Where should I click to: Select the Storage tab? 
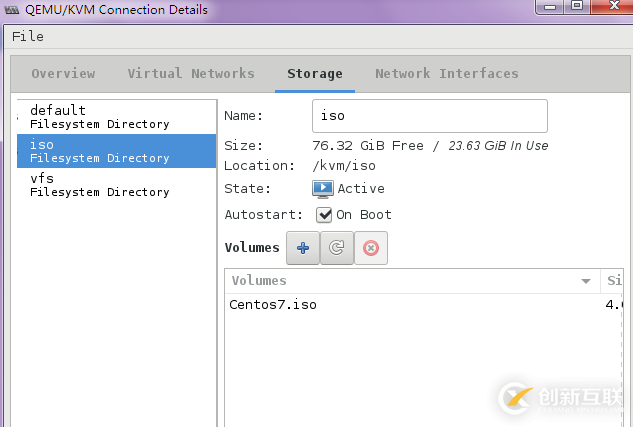315,73
